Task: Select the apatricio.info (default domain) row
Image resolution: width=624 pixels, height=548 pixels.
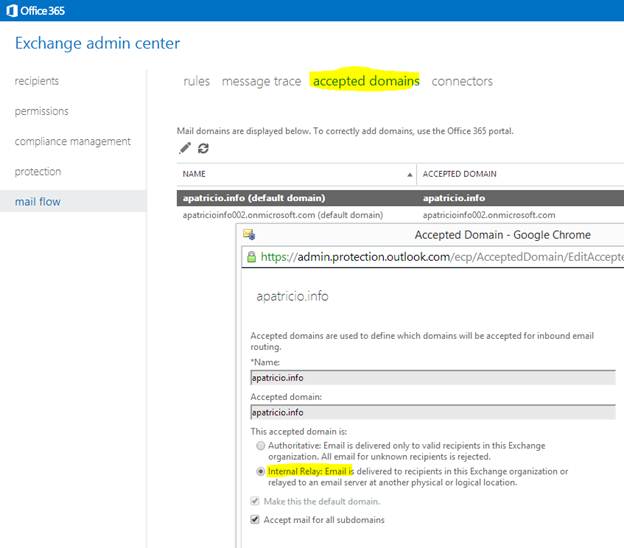Action: 400,198
